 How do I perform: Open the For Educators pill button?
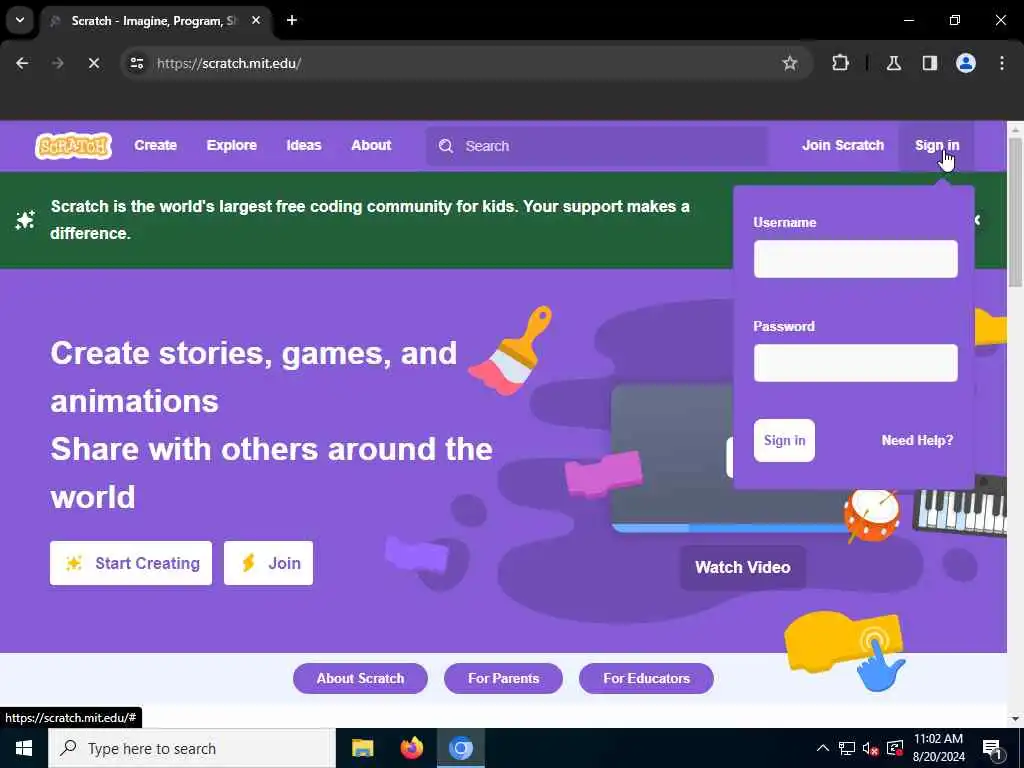point(646,679)
